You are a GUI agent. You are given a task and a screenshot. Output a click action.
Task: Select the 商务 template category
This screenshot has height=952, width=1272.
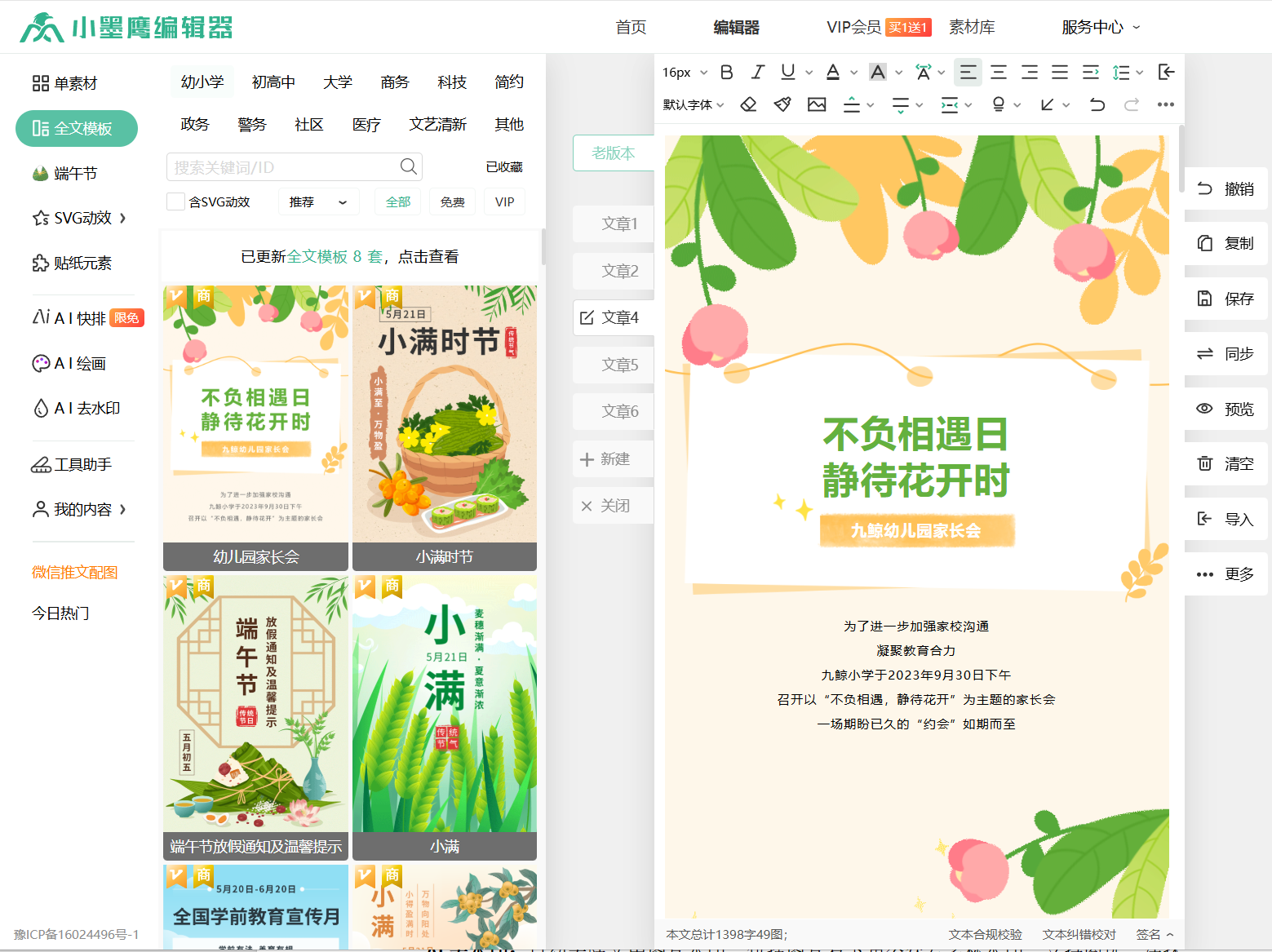click(394, 82)
